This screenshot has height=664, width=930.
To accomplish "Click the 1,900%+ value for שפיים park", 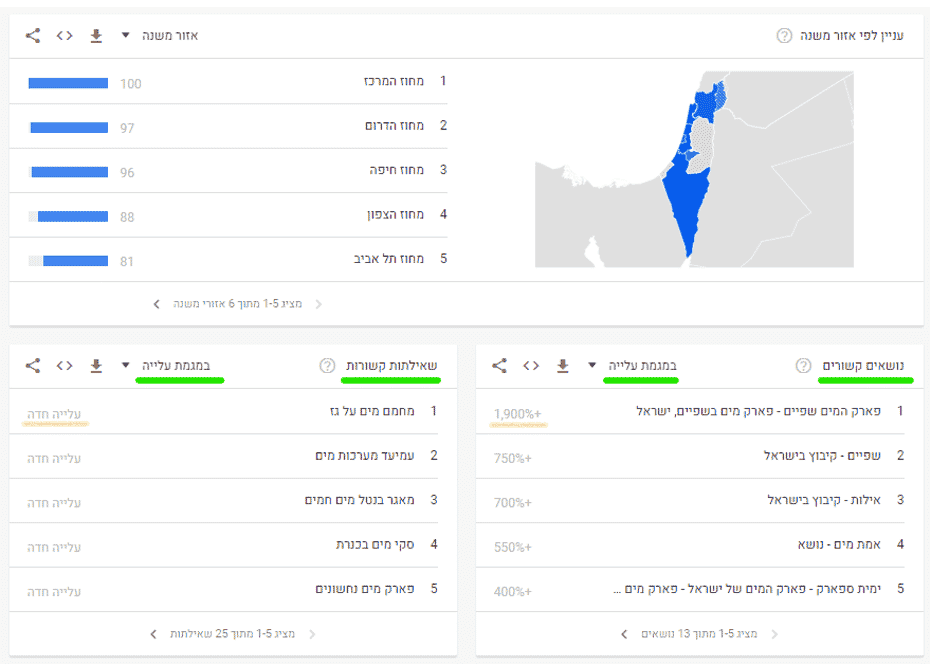I will 518,414.
